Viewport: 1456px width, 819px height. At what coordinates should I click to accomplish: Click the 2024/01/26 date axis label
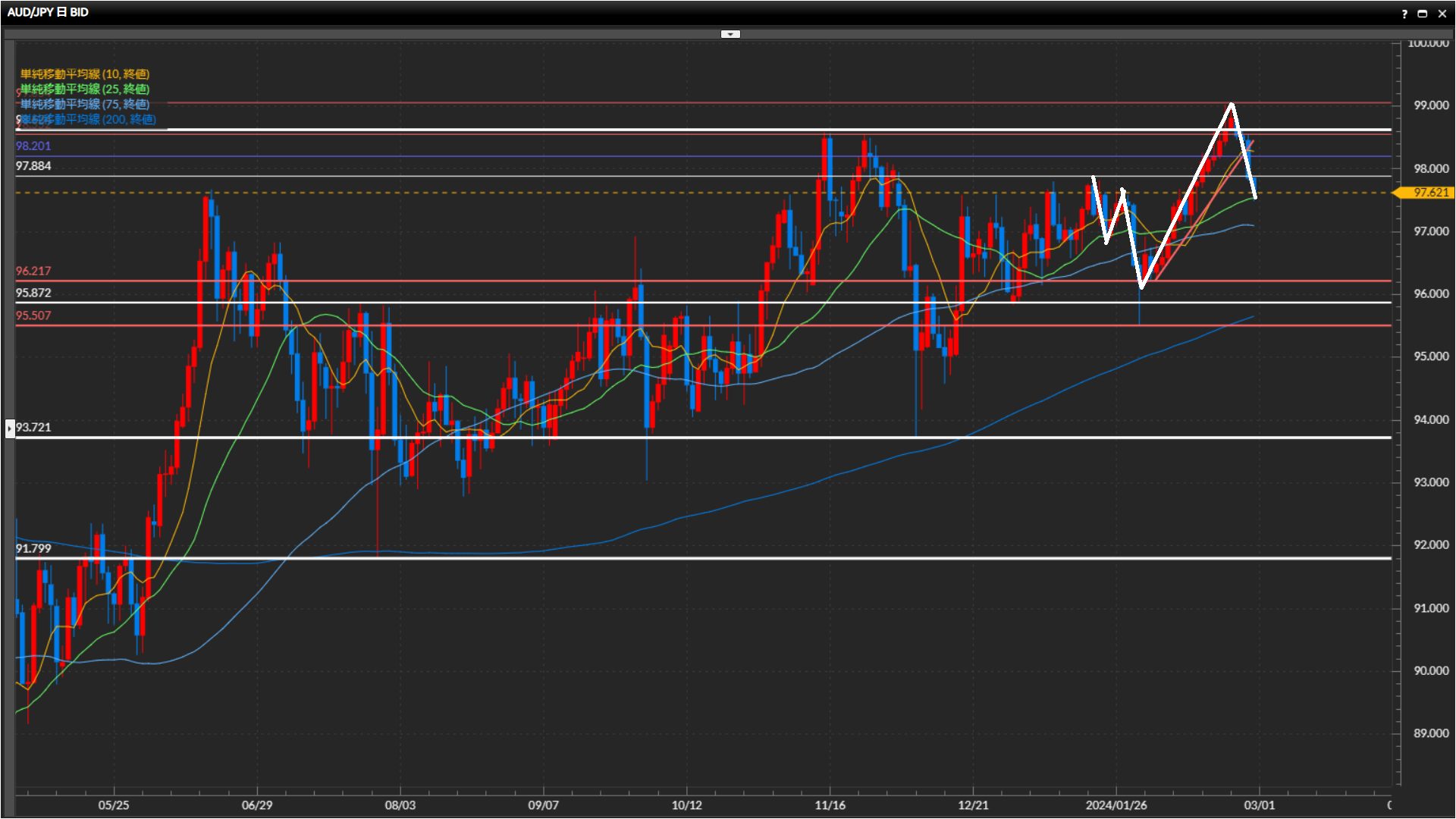[x=1116, y=805]
